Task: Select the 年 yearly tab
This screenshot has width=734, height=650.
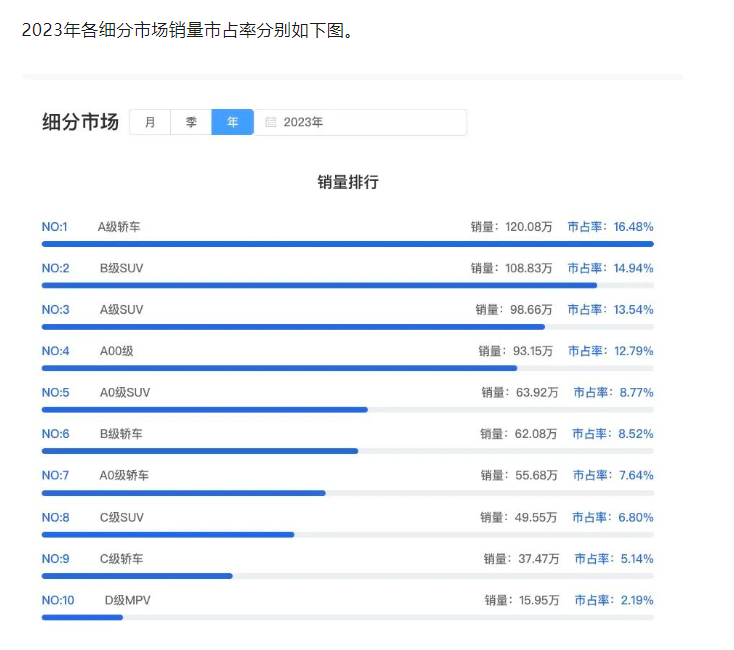Action: pos(233,122)
